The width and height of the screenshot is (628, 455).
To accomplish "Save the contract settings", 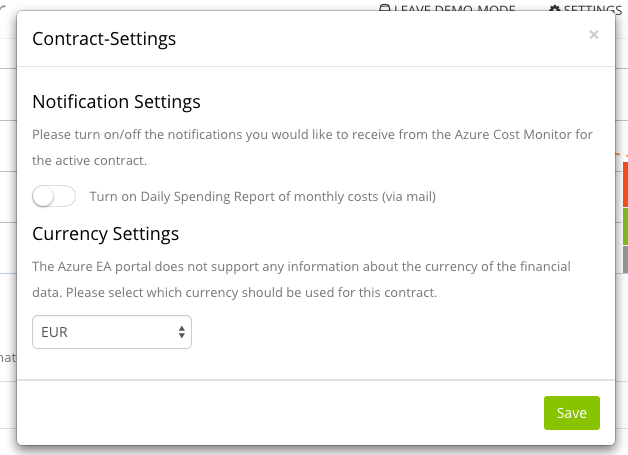I will [571, 413].
